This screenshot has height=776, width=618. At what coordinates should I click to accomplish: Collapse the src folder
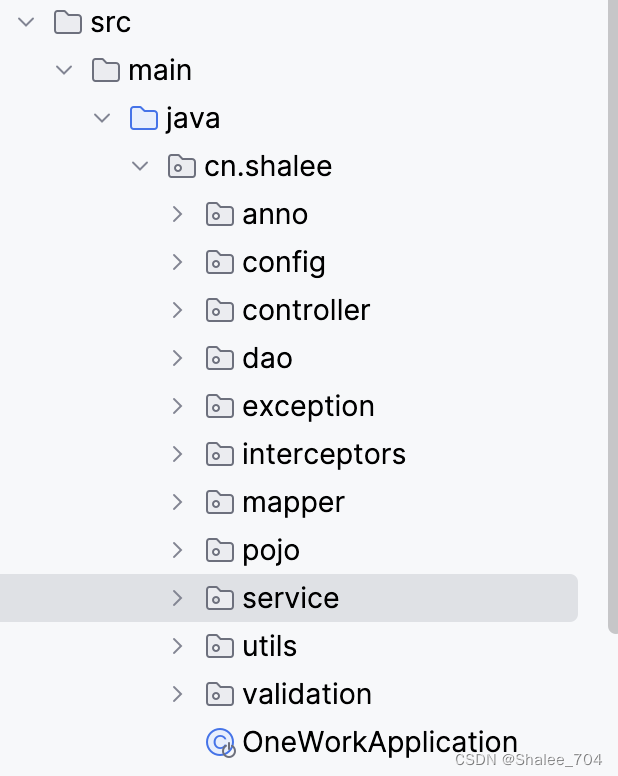(x=26, y=22)
